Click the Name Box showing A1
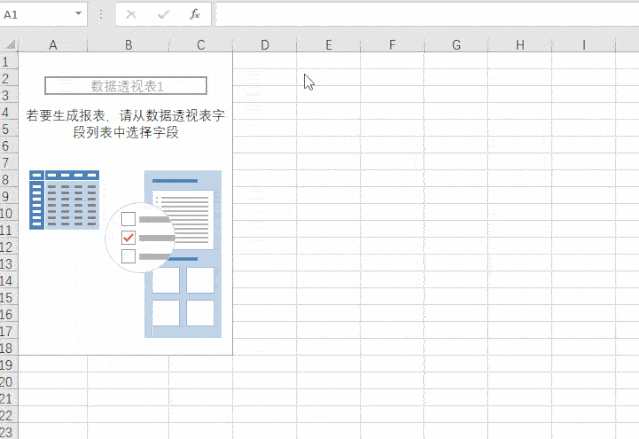 pos(43,15)
